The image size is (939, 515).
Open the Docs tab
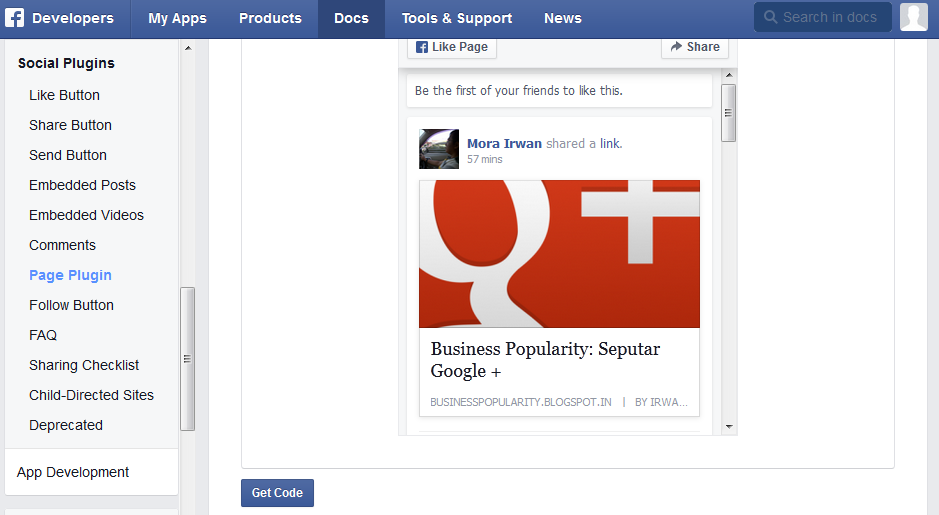(x=351, y=18)
